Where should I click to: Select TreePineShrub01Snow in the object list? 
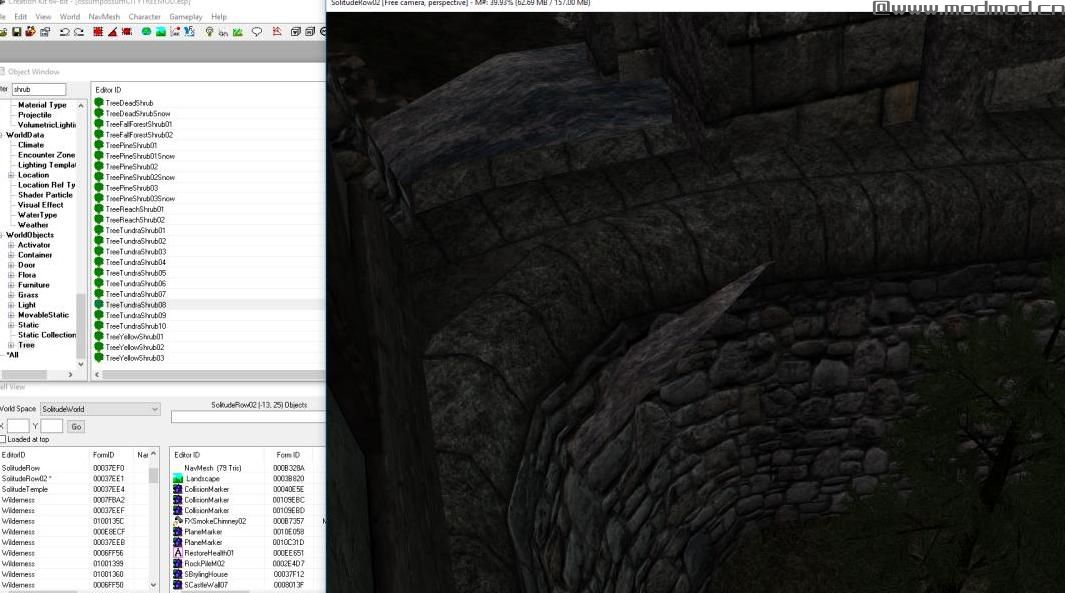click(140, 156)
